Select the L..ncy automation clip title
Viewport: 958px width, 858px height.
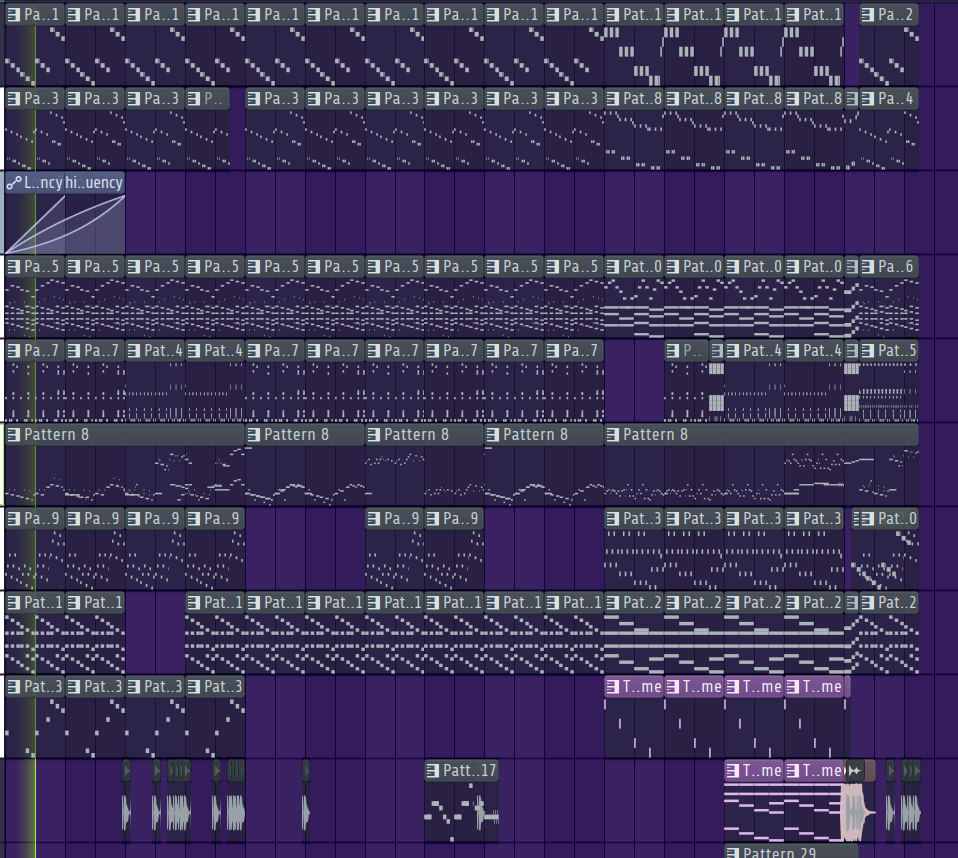coord(43,183)
